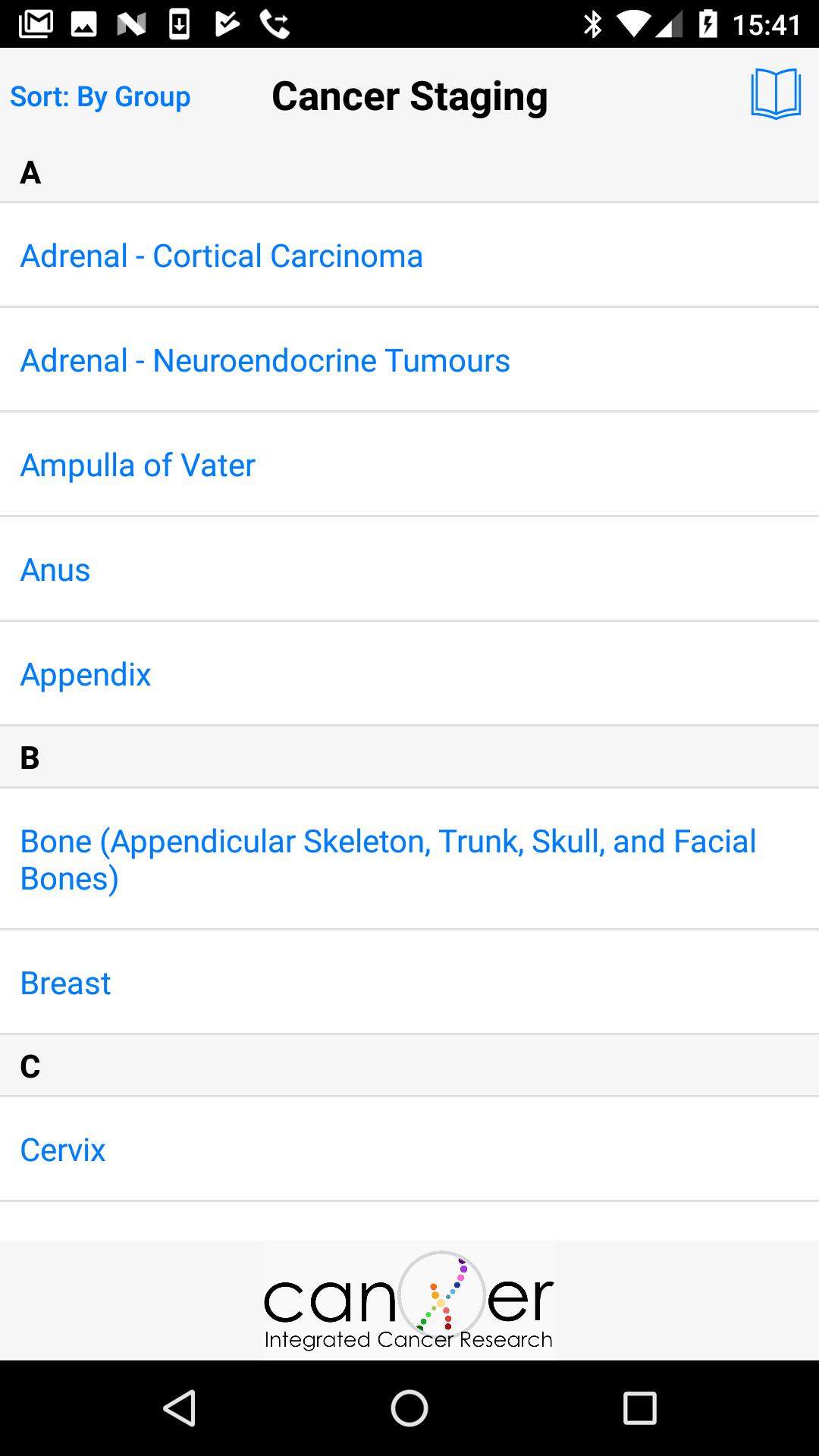
Task: Tap the Cancer Staging title
Action: point(409,97)
